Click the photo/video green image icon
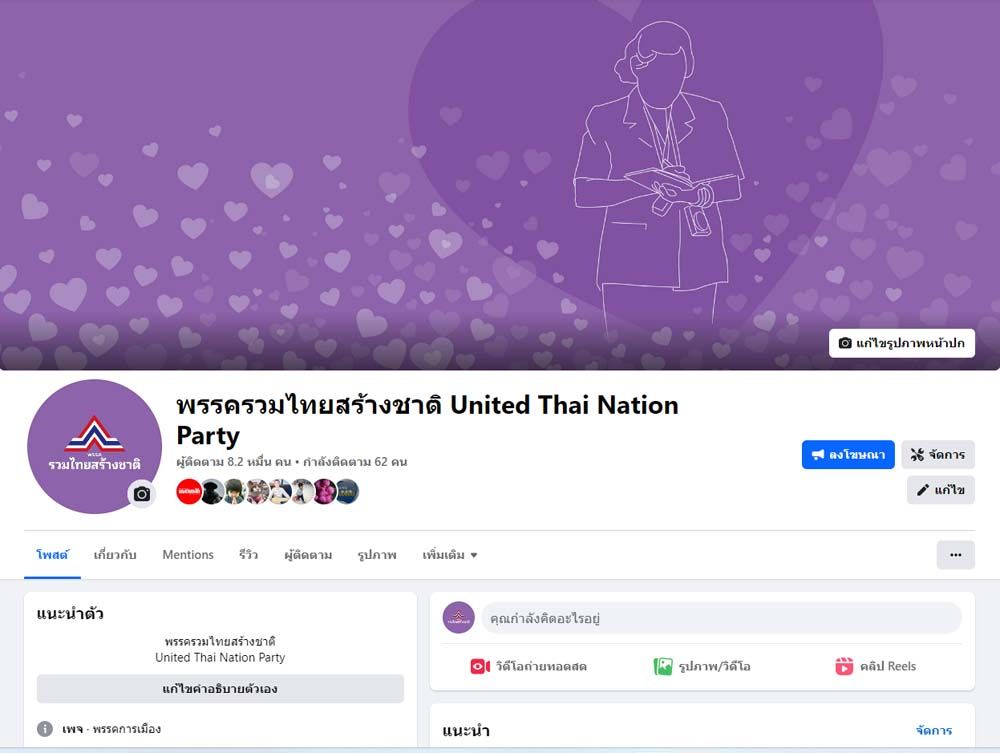The height and width of the screenshot is (753, 1000). (663, 666)
